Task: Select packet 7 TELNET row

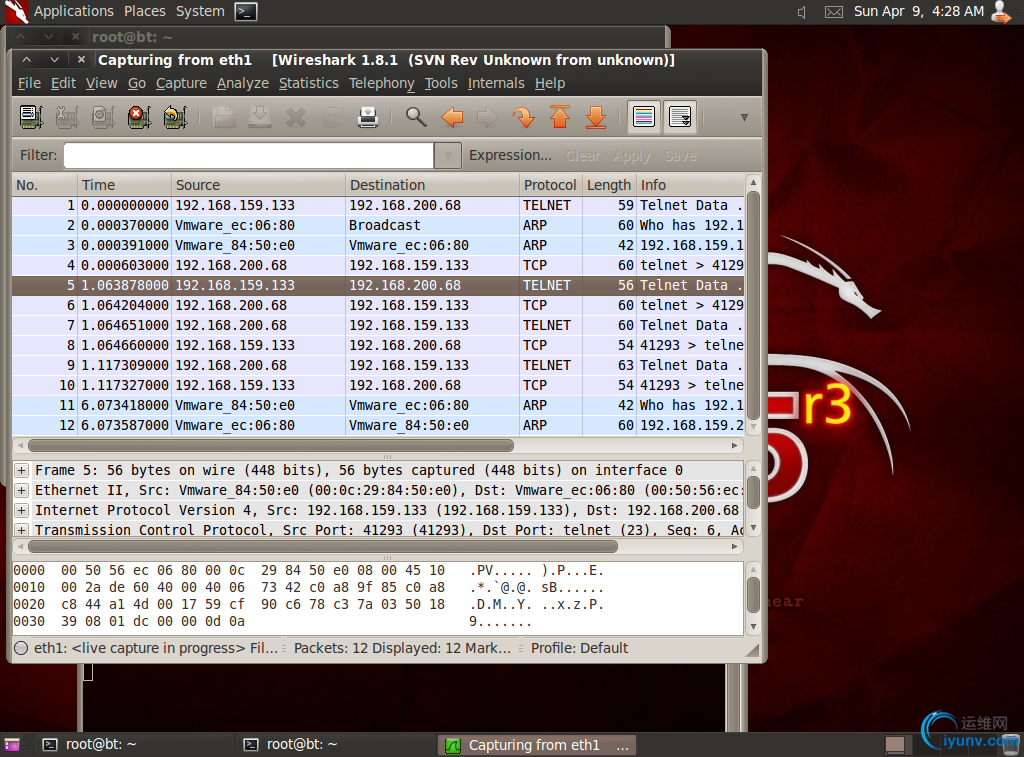Action: 378,325
